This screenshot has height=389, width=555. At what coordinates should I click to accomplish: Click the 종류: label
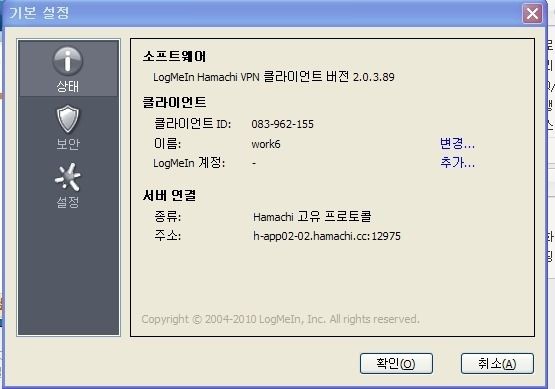pyautogui.click(x=167, y=216)
